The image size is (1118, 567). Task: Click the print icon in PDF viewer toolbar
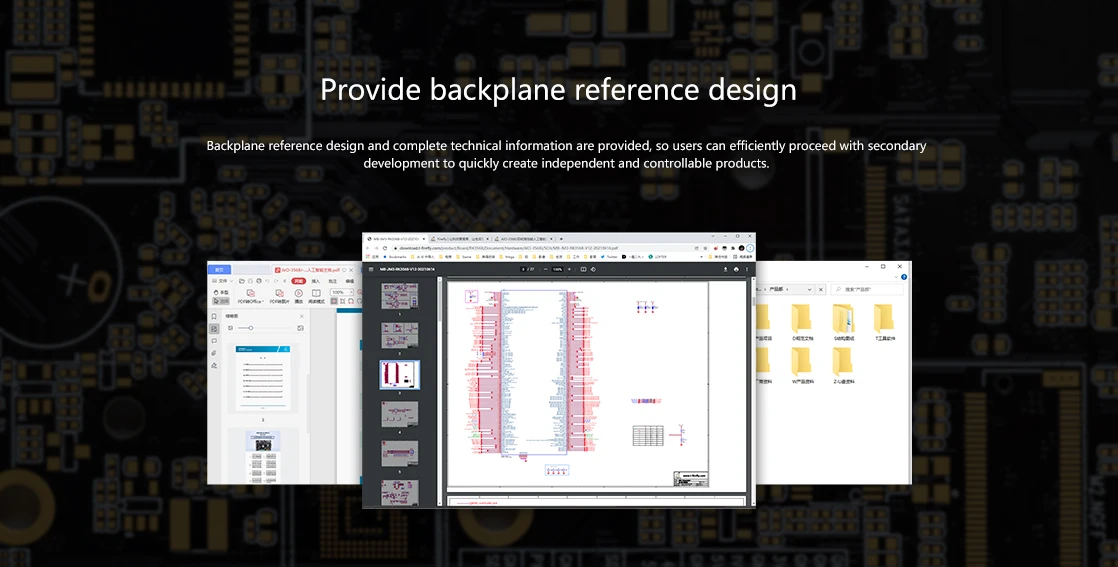tap(736, 269)
